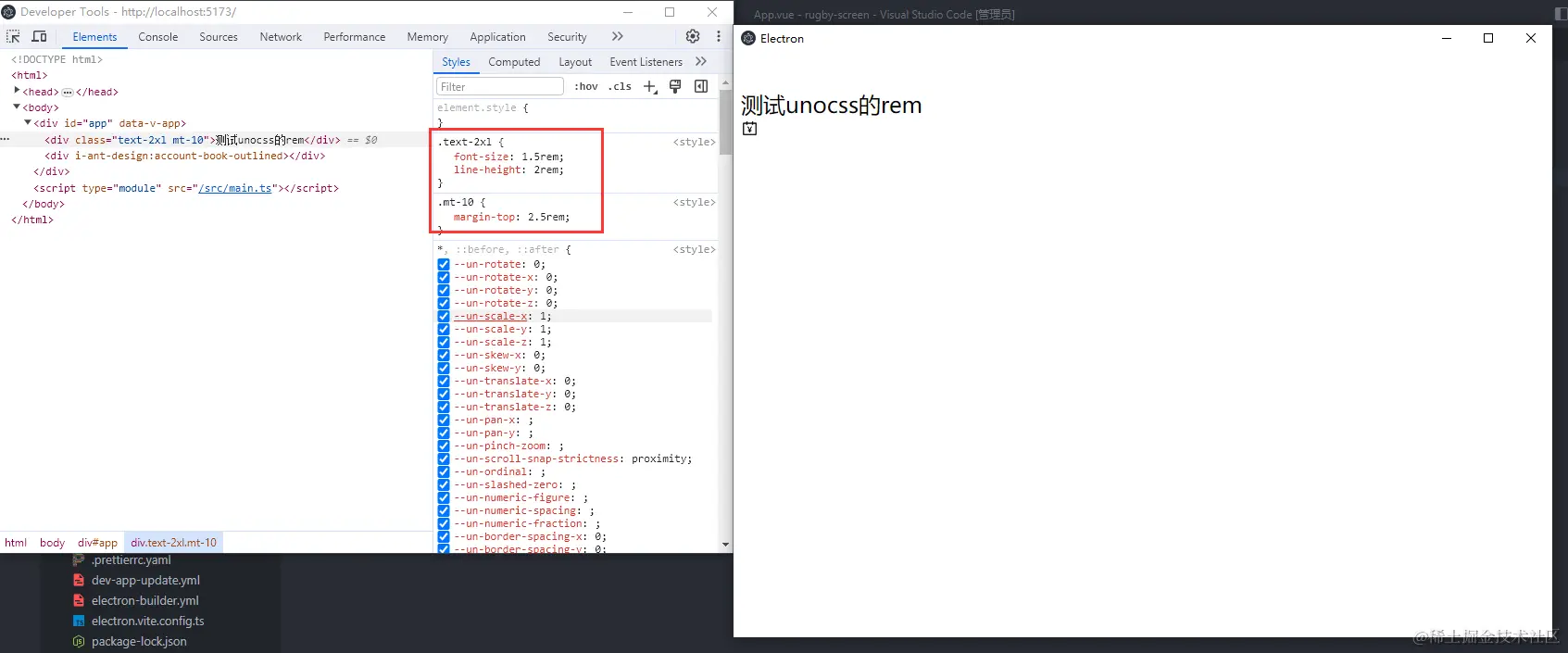Expand the head element node
This screenshot has height=653, width=1568.
(17, 91)
